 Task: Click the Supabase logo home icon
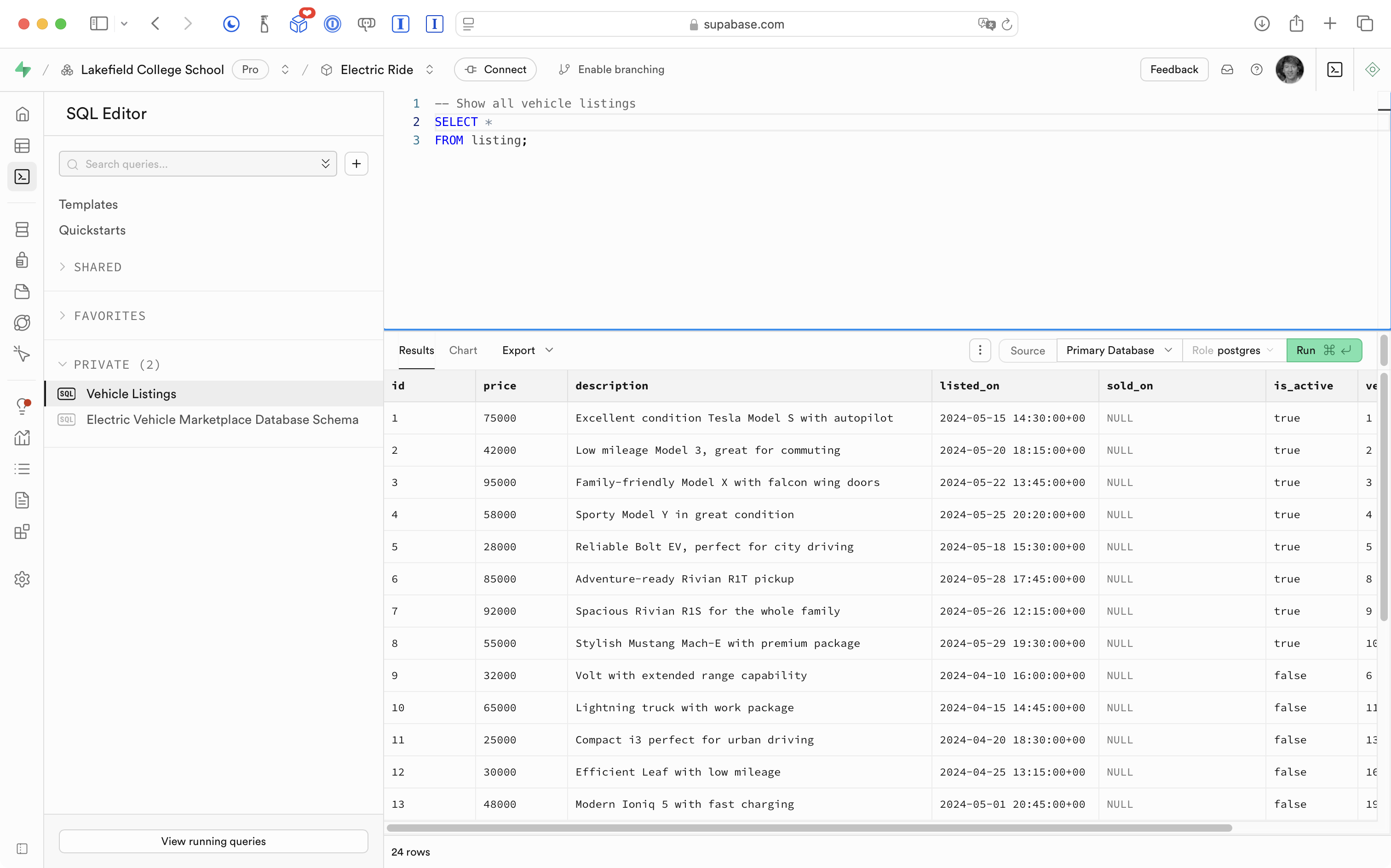tap(23, 69)
